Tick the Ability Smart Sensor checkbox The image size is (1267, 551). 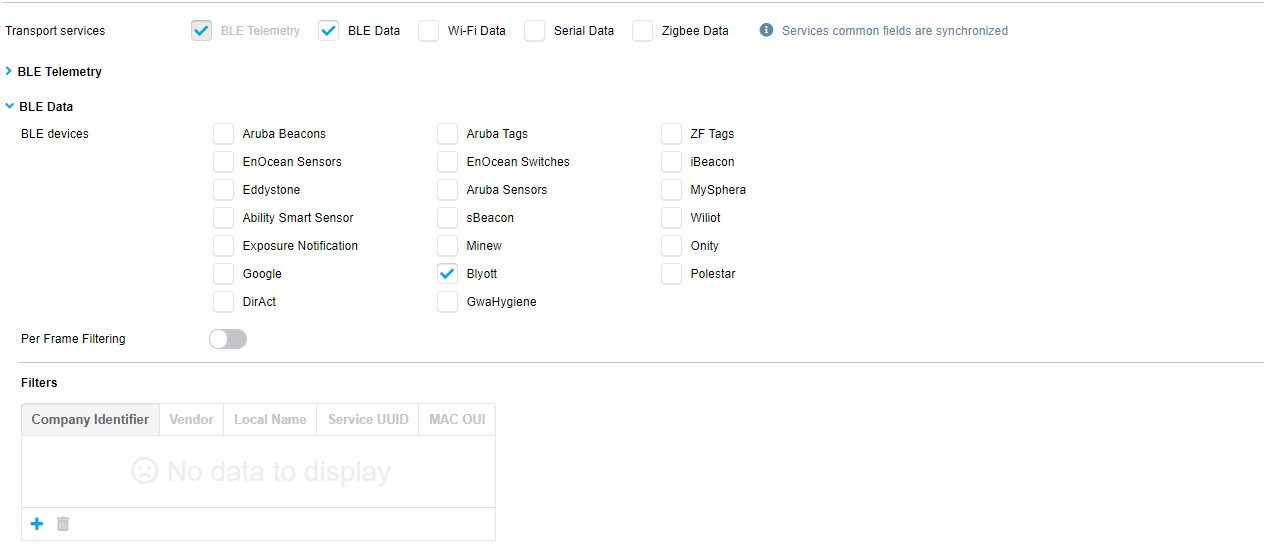(224, 218)
